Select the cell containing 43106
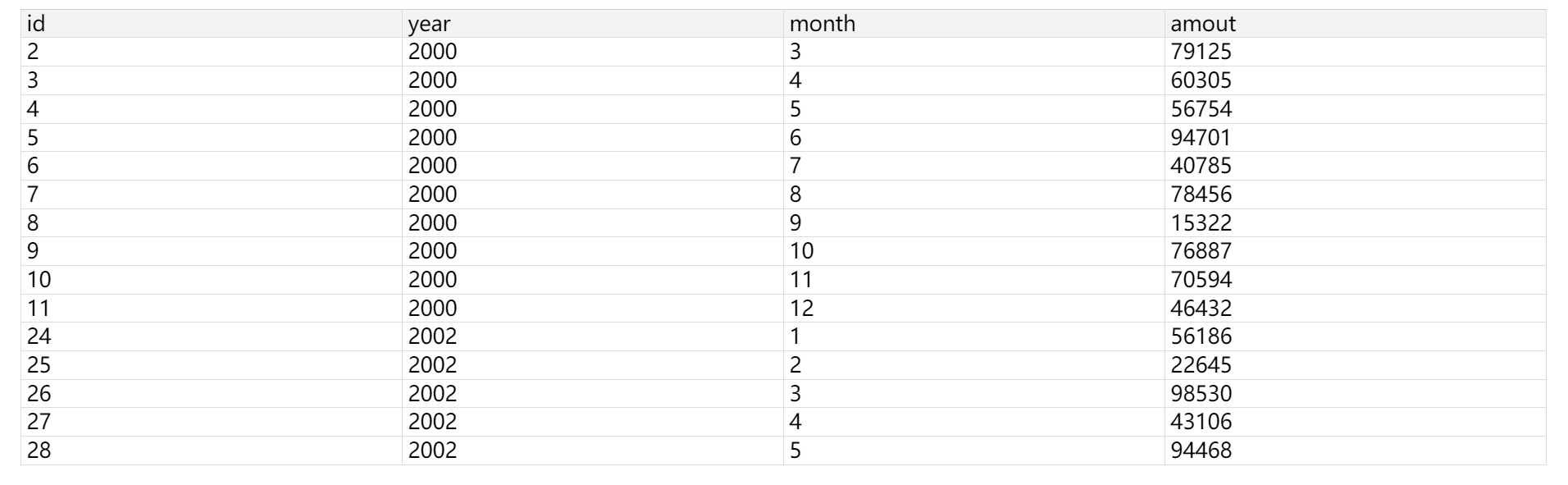This screenshot has width=1568, height=485. click(1201, 422)
